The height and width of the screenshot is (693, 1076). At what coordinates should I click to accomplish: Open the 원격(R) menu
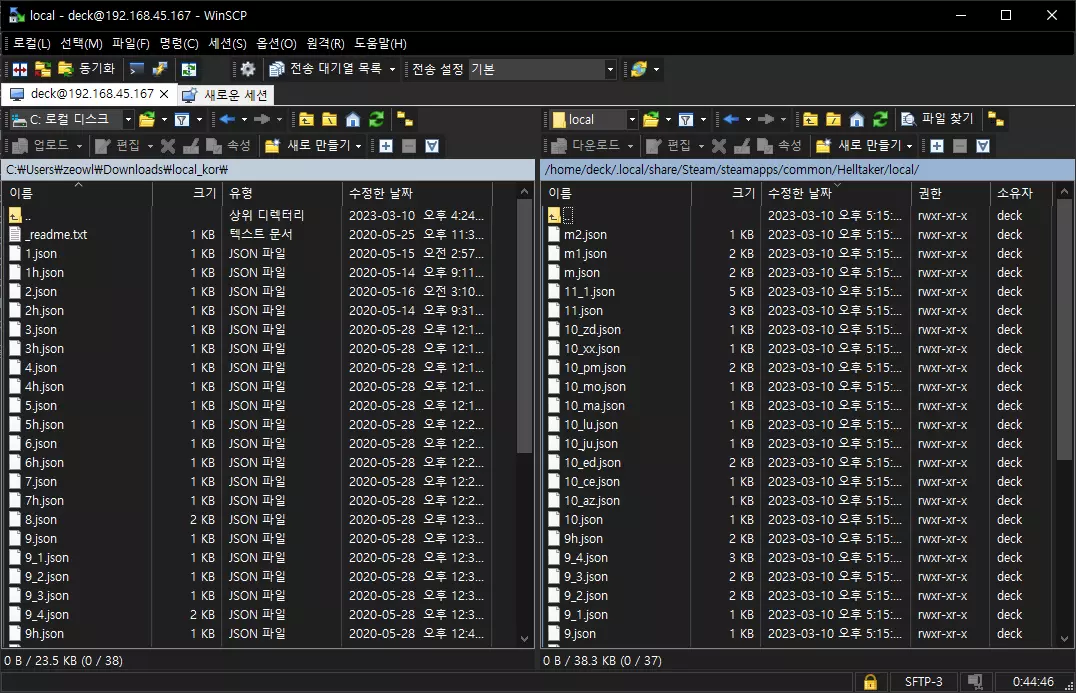pyautogui.click(x=325, y=43)
